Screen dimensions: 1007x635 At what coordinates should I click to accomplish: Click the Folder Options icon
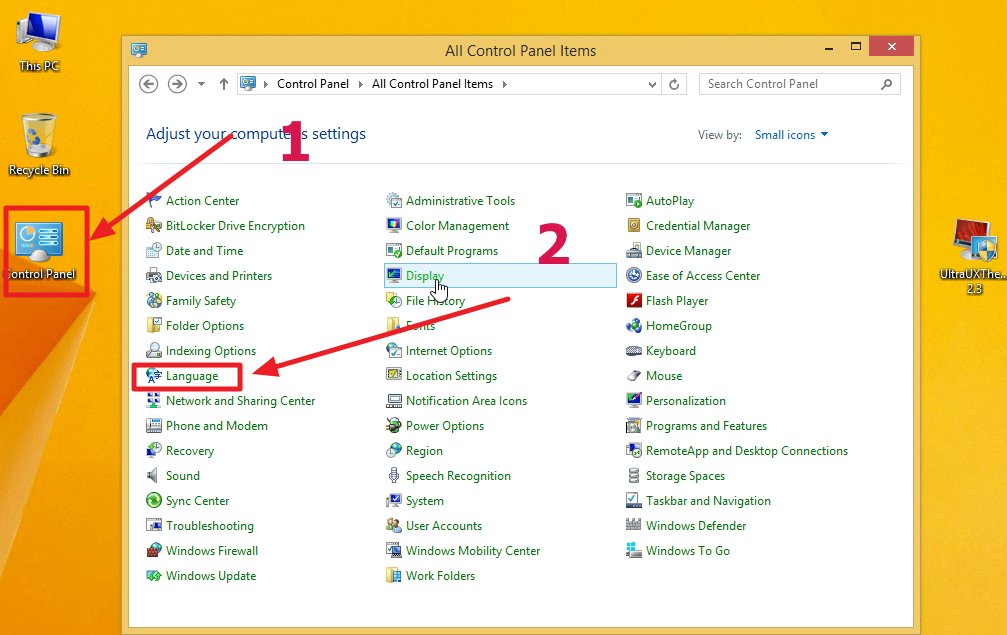[x=153, y=326]
